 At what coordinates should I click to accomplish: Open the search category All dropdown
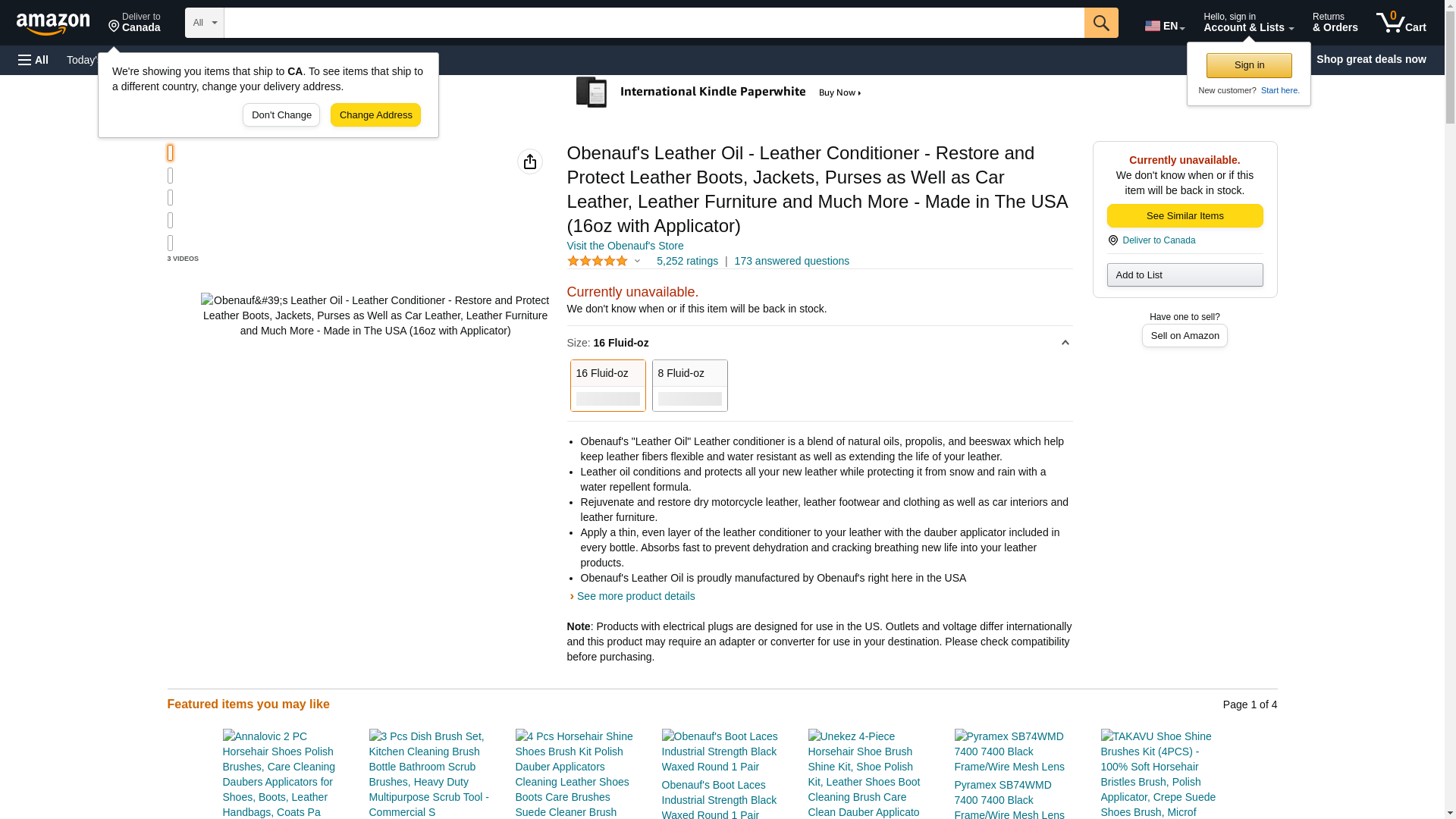[x=205, y=23]
